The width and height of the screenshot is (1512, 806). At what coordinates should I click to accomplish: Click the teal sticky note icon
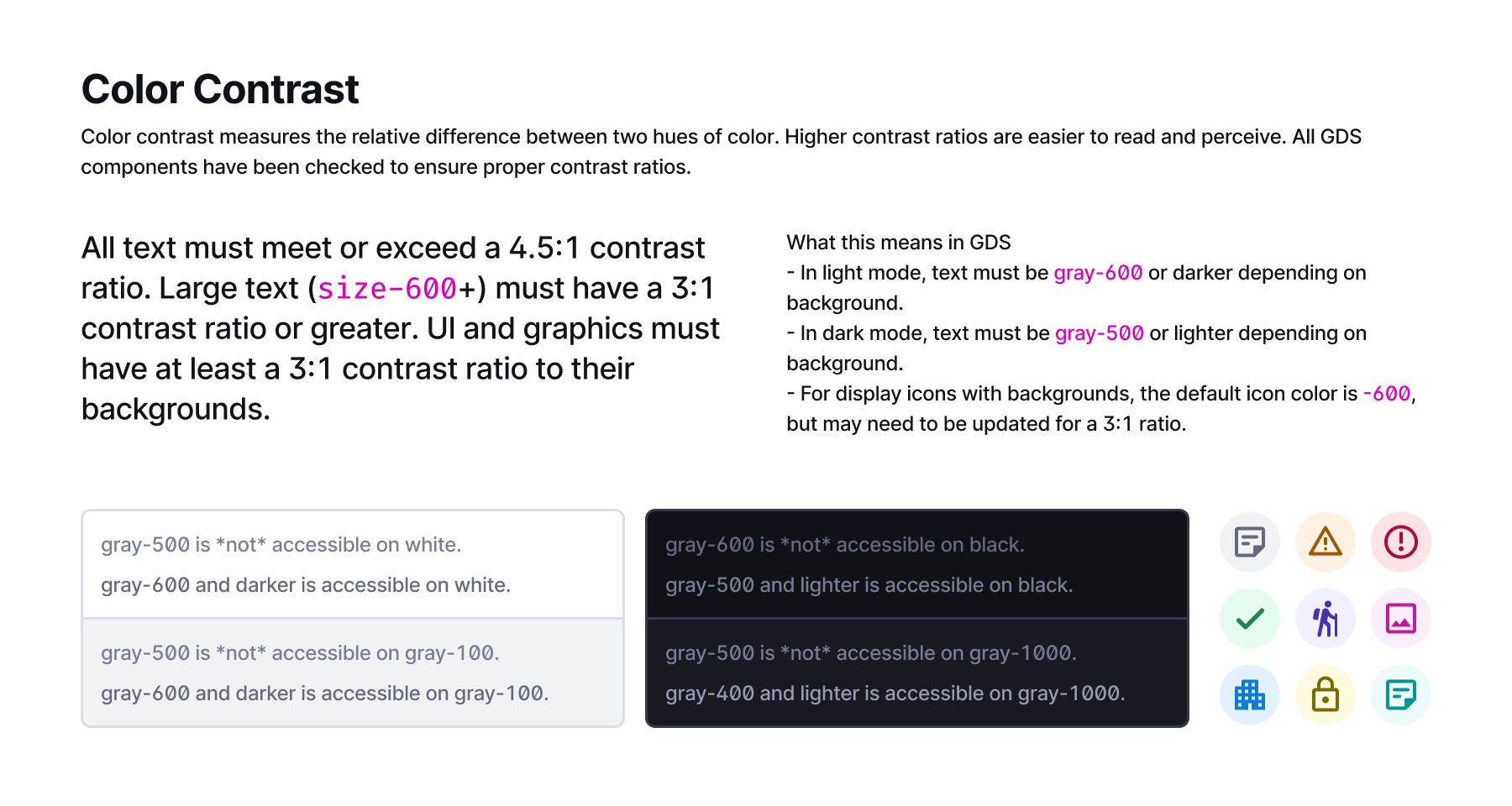pyautogui.click(x=1401, y=695)
